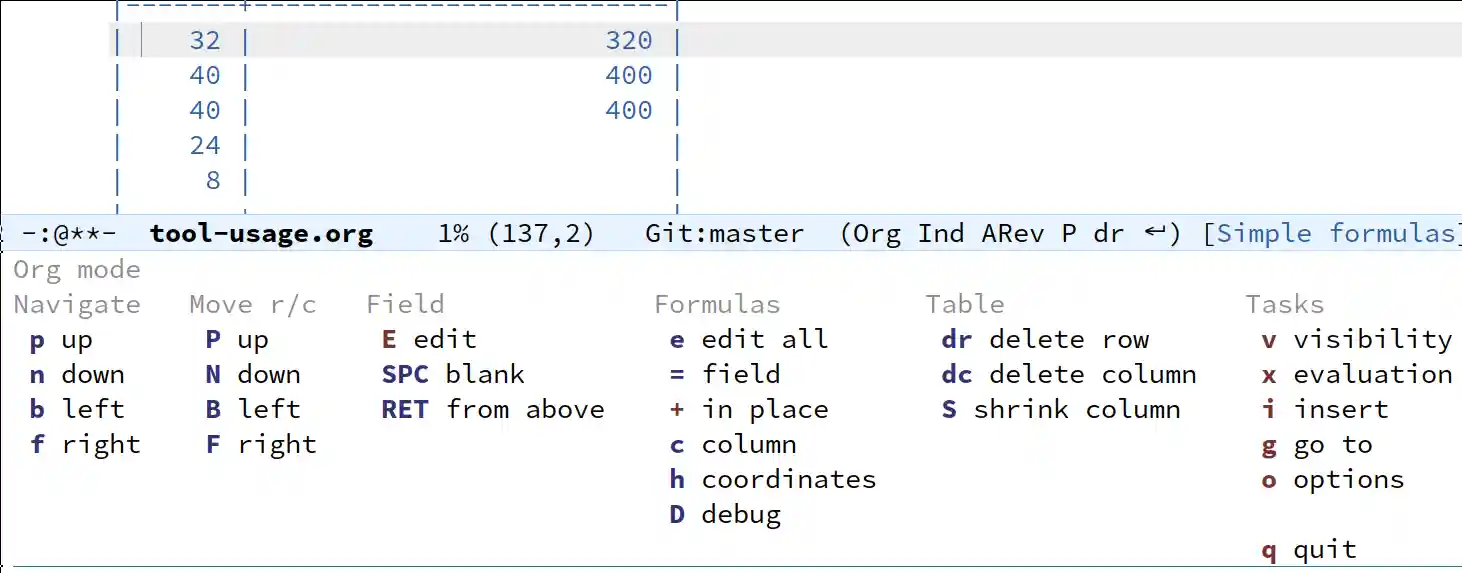Select 'dc delete column' under Table
Screen dimensions: 1462x573
click(x=1069, y=375)
